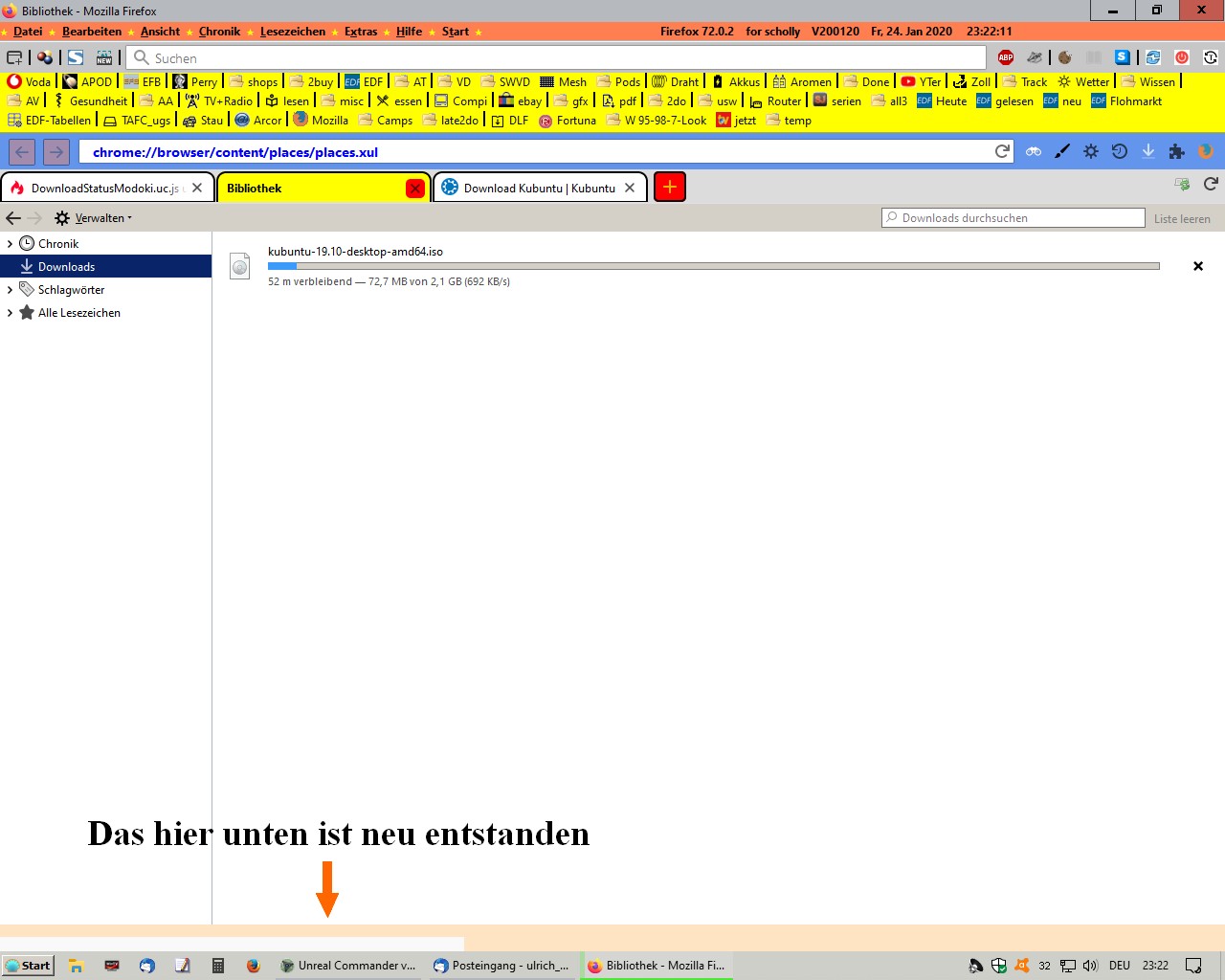This screenshot has width=1225, height=980.
Task: Open settings gear icon in navigation bar
Action: (1091, 151)
